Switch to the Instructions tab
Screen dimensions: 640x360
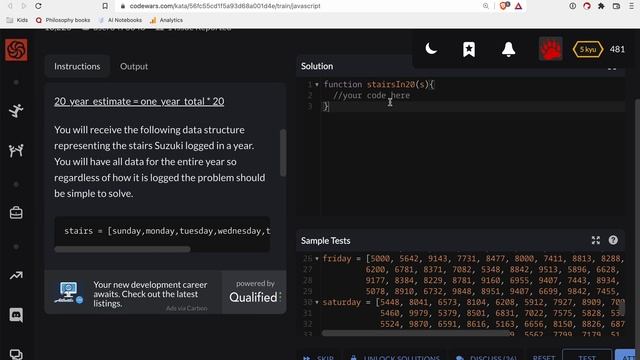click(x=77, y=66)
